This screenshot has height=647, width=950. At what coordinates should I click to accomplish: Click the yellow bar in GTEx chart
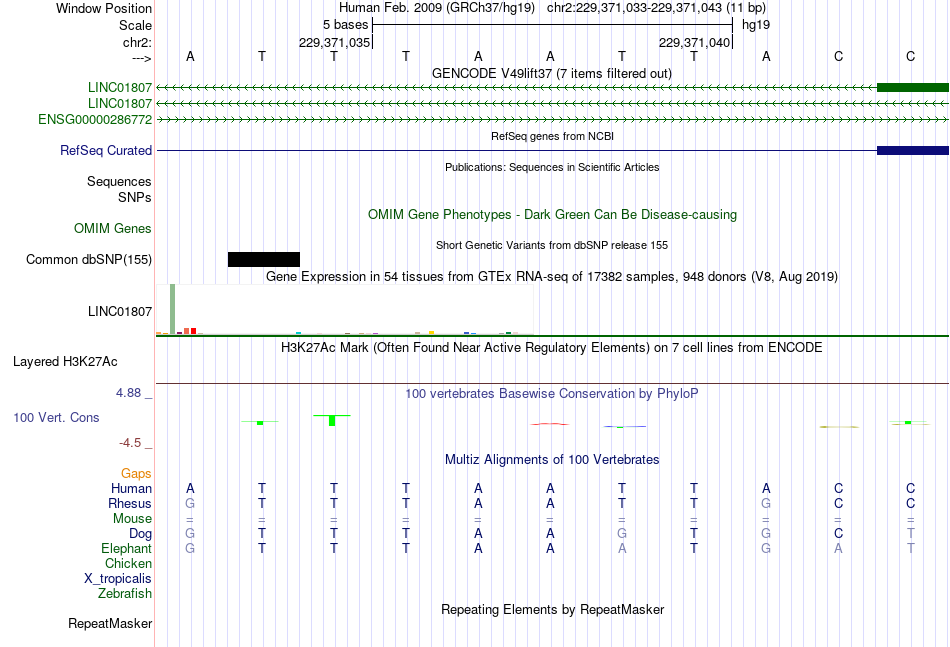[x=431, y=333]
